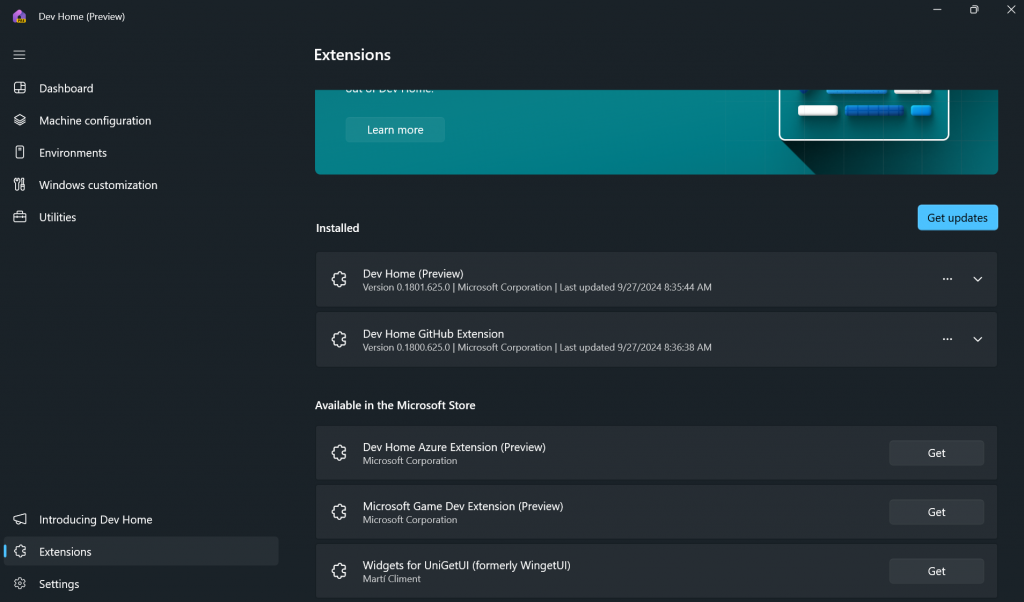The image size is (1024, 602).
Task: Click the hamburger navigation menu icon
Action: (x=20, y=55)
